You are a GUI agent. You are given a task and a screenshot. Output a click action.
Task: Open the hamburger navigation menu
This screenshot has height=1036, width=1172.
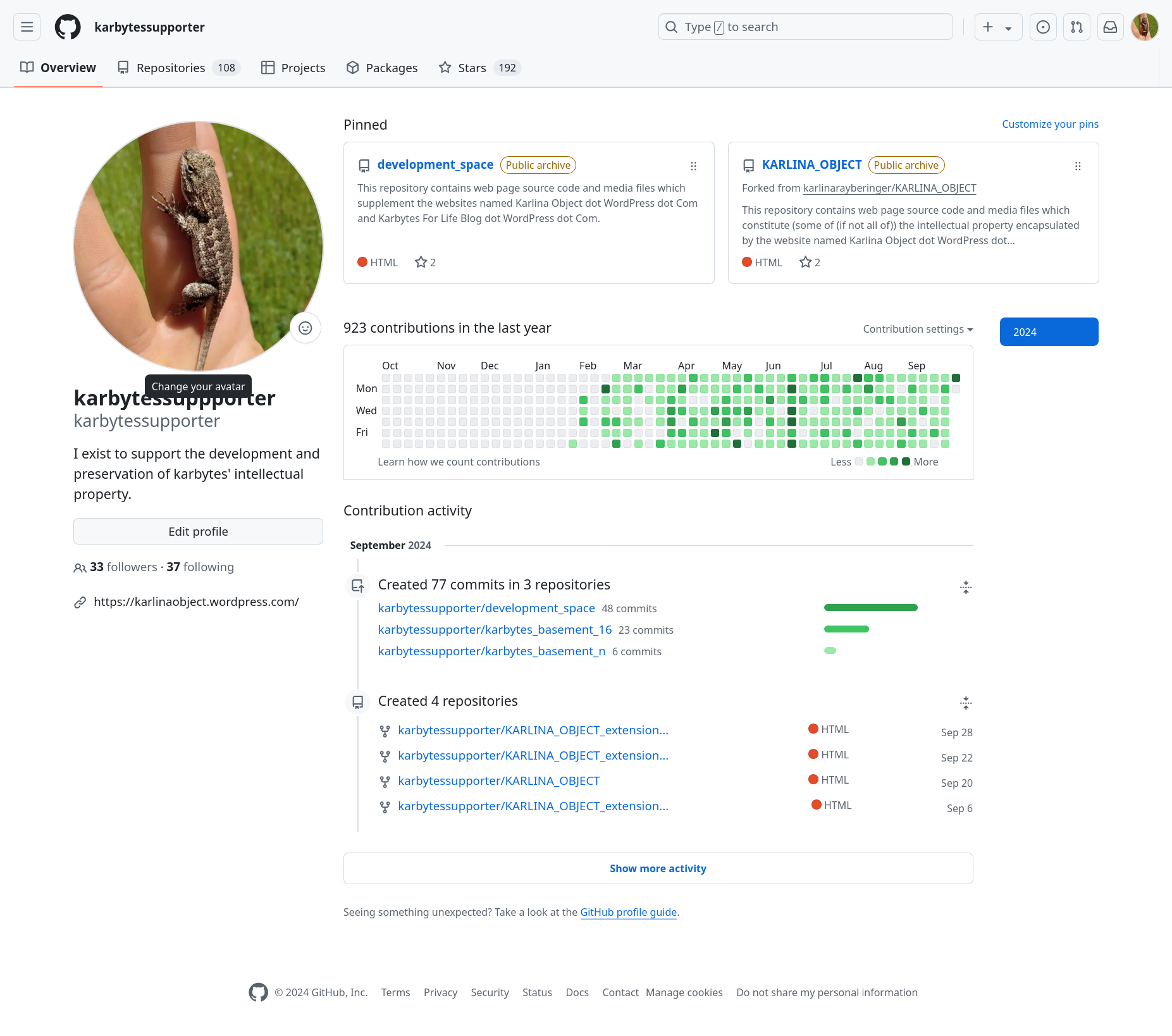27,27
